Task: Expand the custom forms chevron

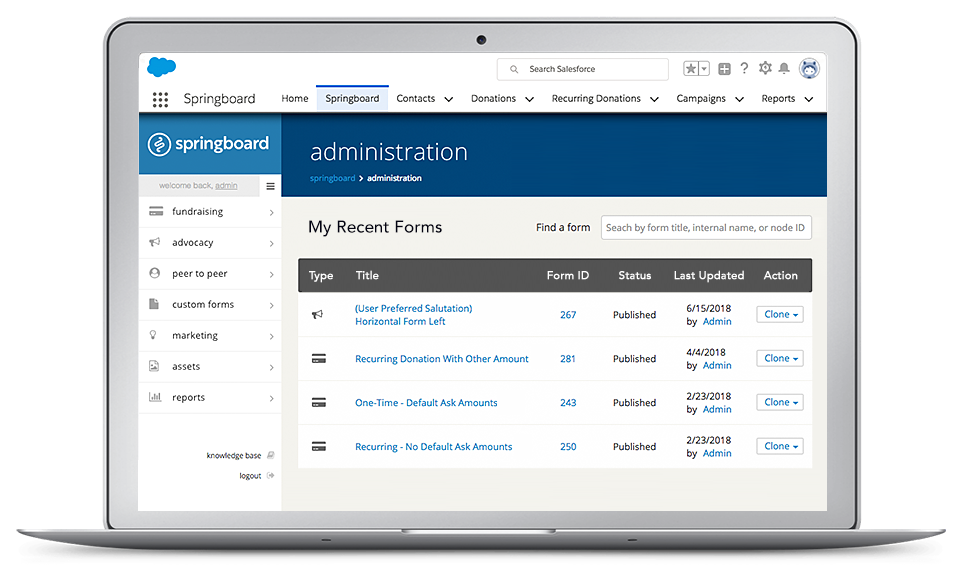Action: click(272, 306)
